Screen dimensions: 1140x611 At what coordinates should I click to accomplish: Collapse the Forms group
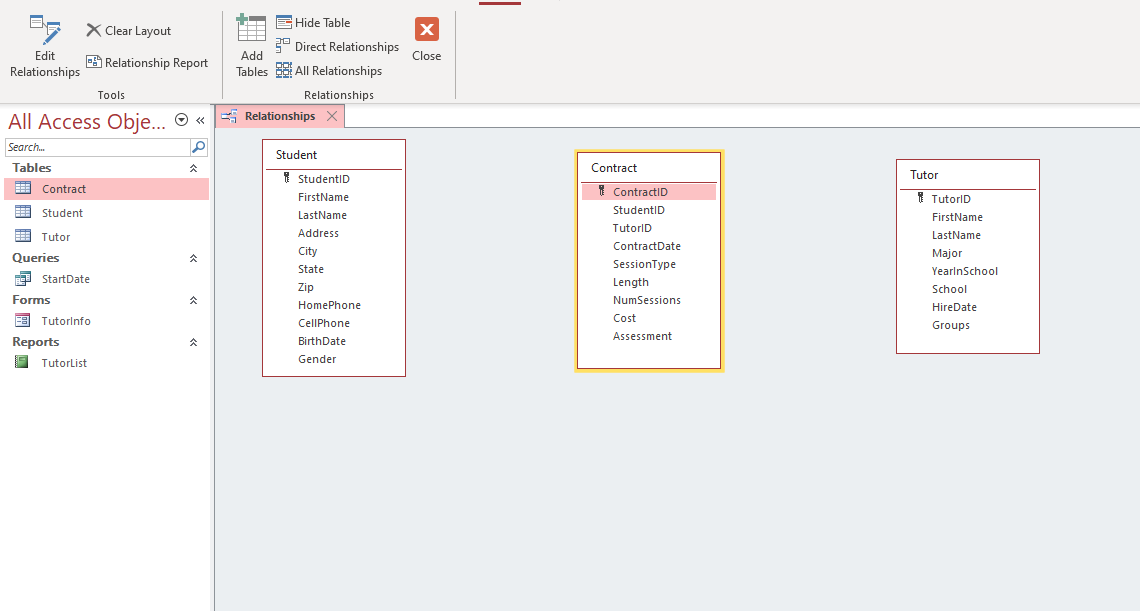[193, 300]
